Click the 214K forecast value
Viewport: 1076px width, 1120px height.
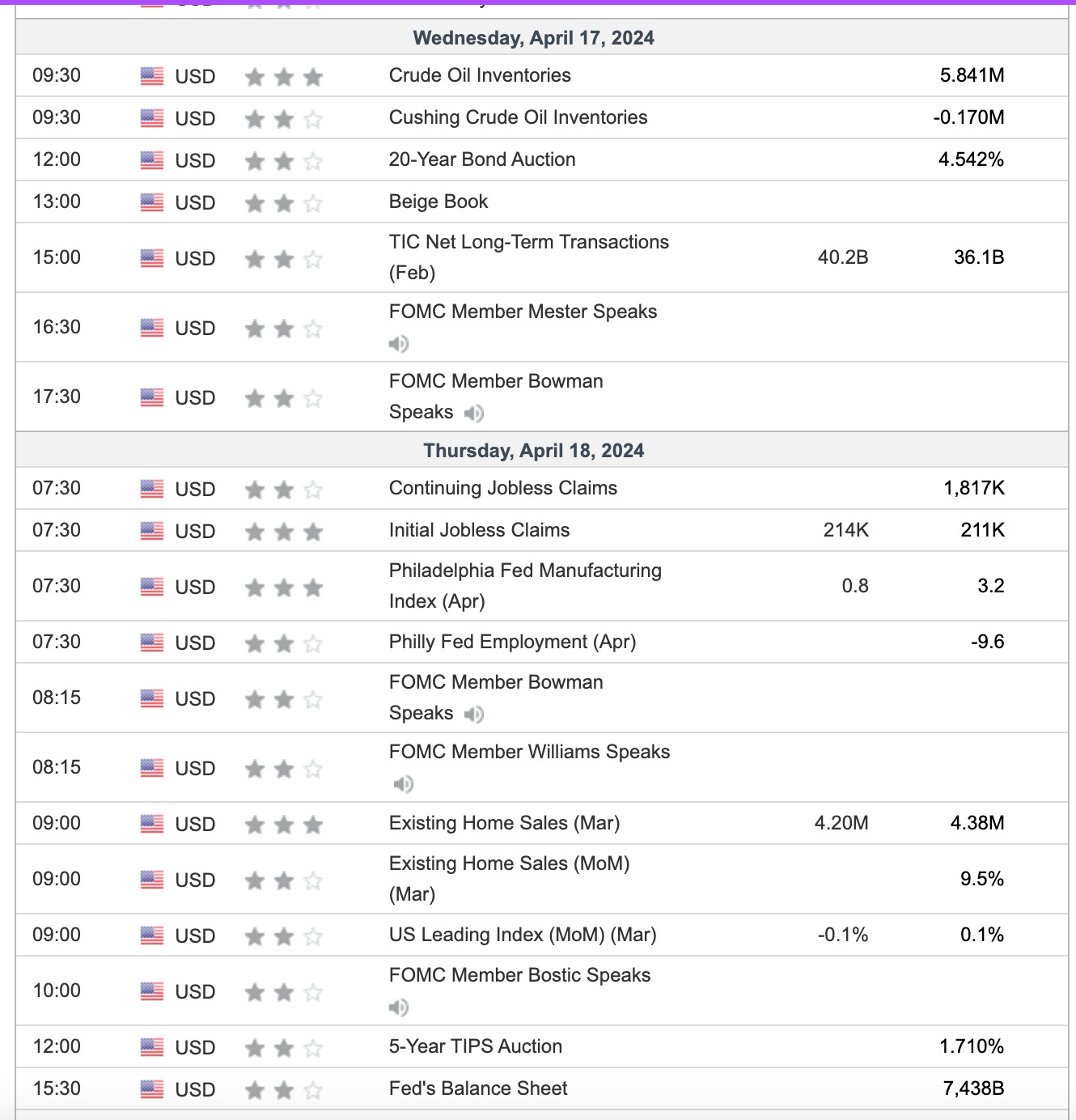click(846, 530)
